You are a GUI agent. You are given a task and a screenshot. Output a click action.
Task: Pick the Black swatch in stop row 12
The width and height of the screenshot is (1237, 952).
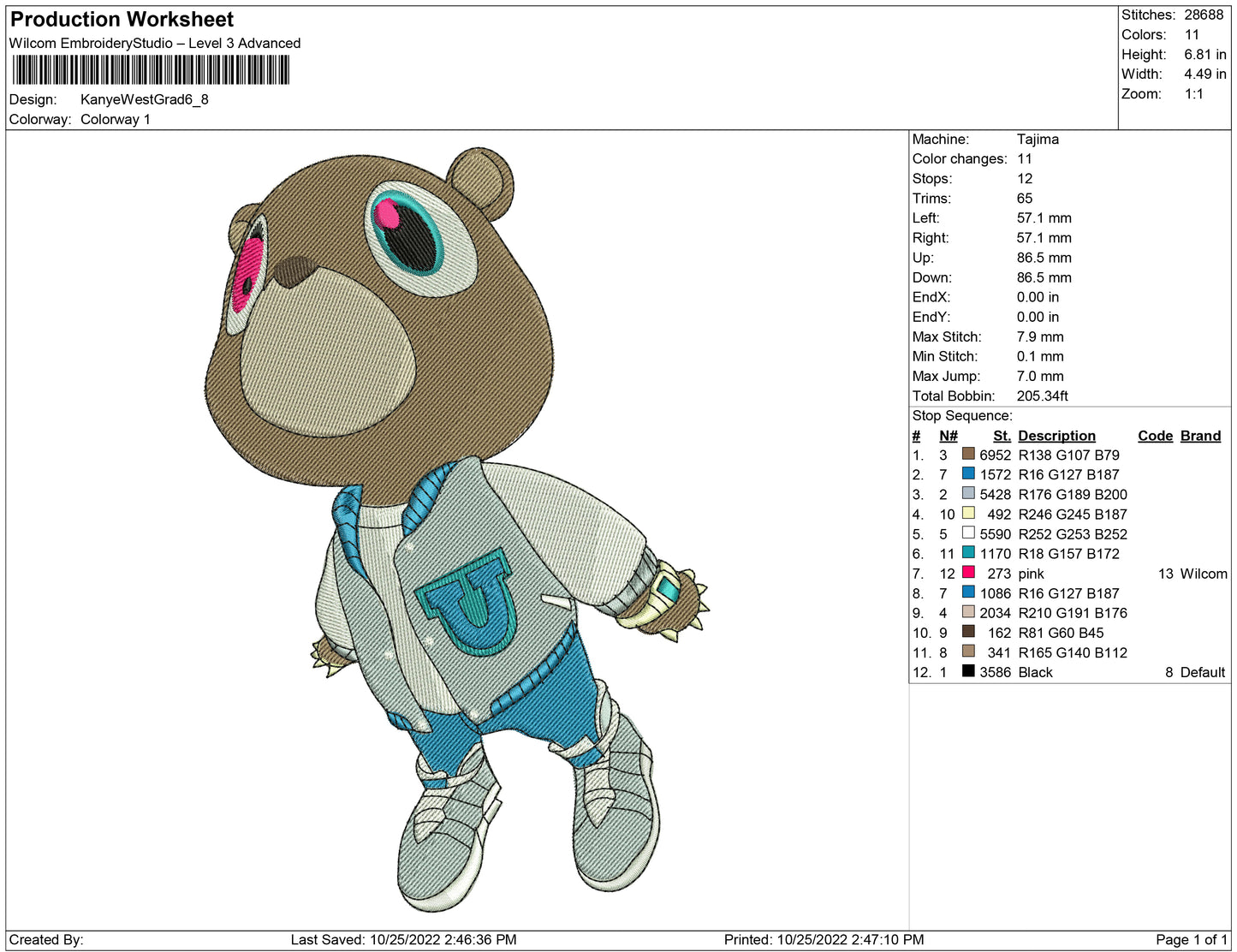(968, 670)
